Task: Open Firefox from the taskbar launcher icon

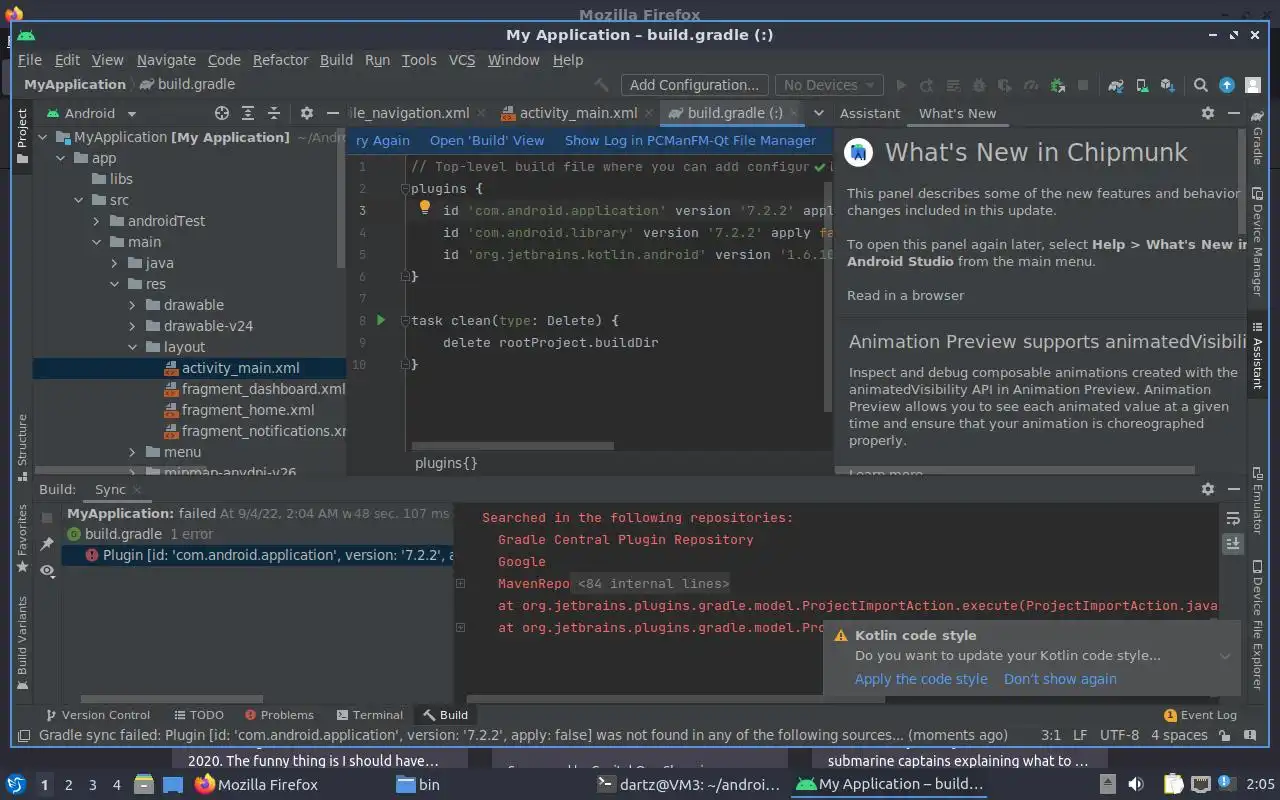Action: point(204,784)
